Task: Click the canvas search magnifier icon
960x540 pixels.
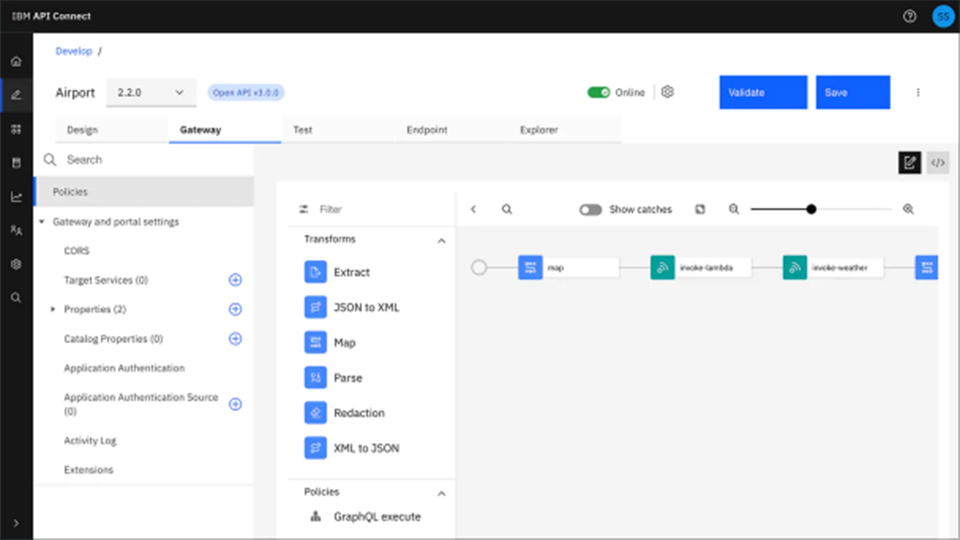Action: tap(507, 209)
